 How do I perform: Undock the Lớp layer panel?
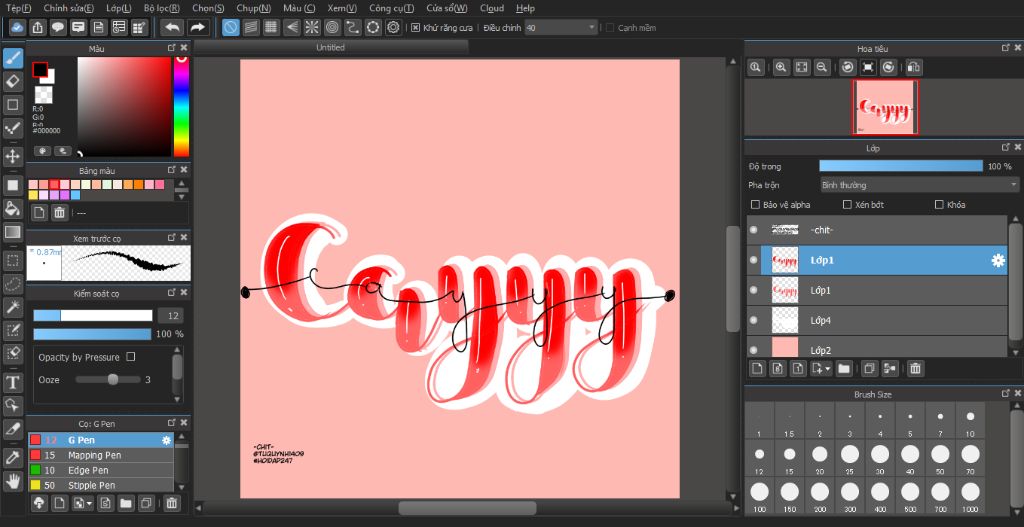point(1006,148)
